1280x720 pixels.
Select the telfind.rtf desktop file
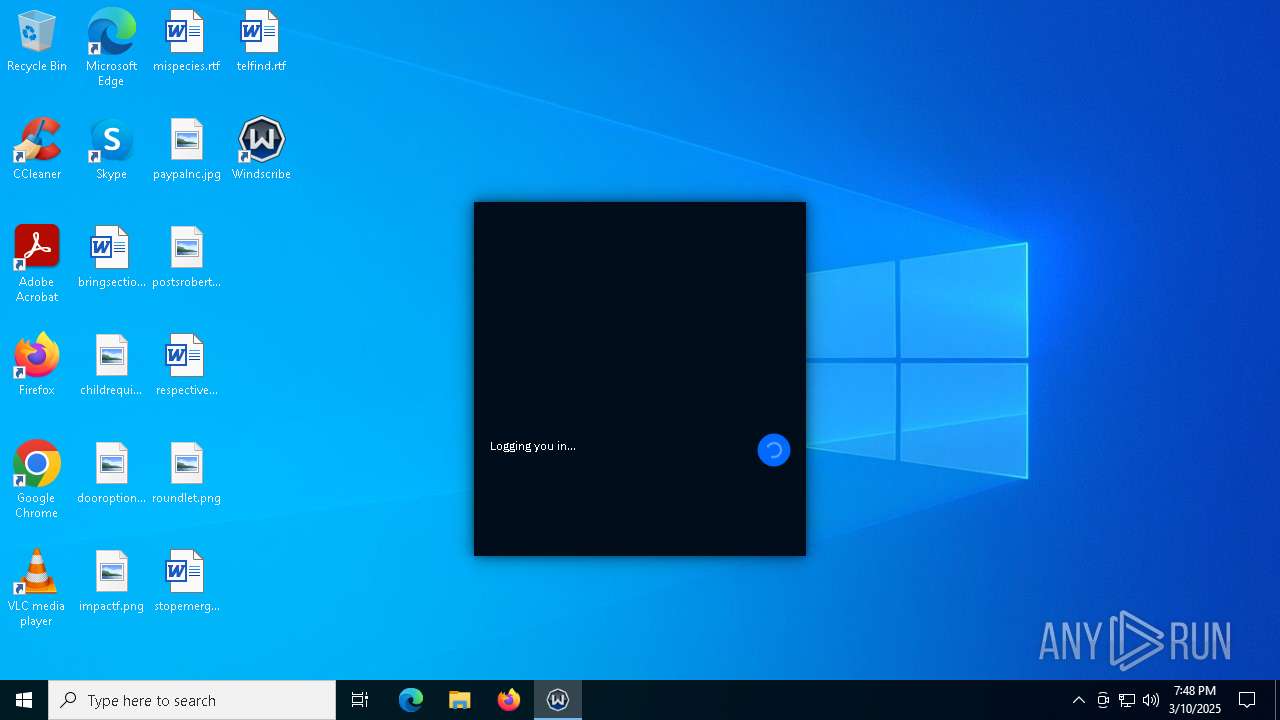pos(261,41)
